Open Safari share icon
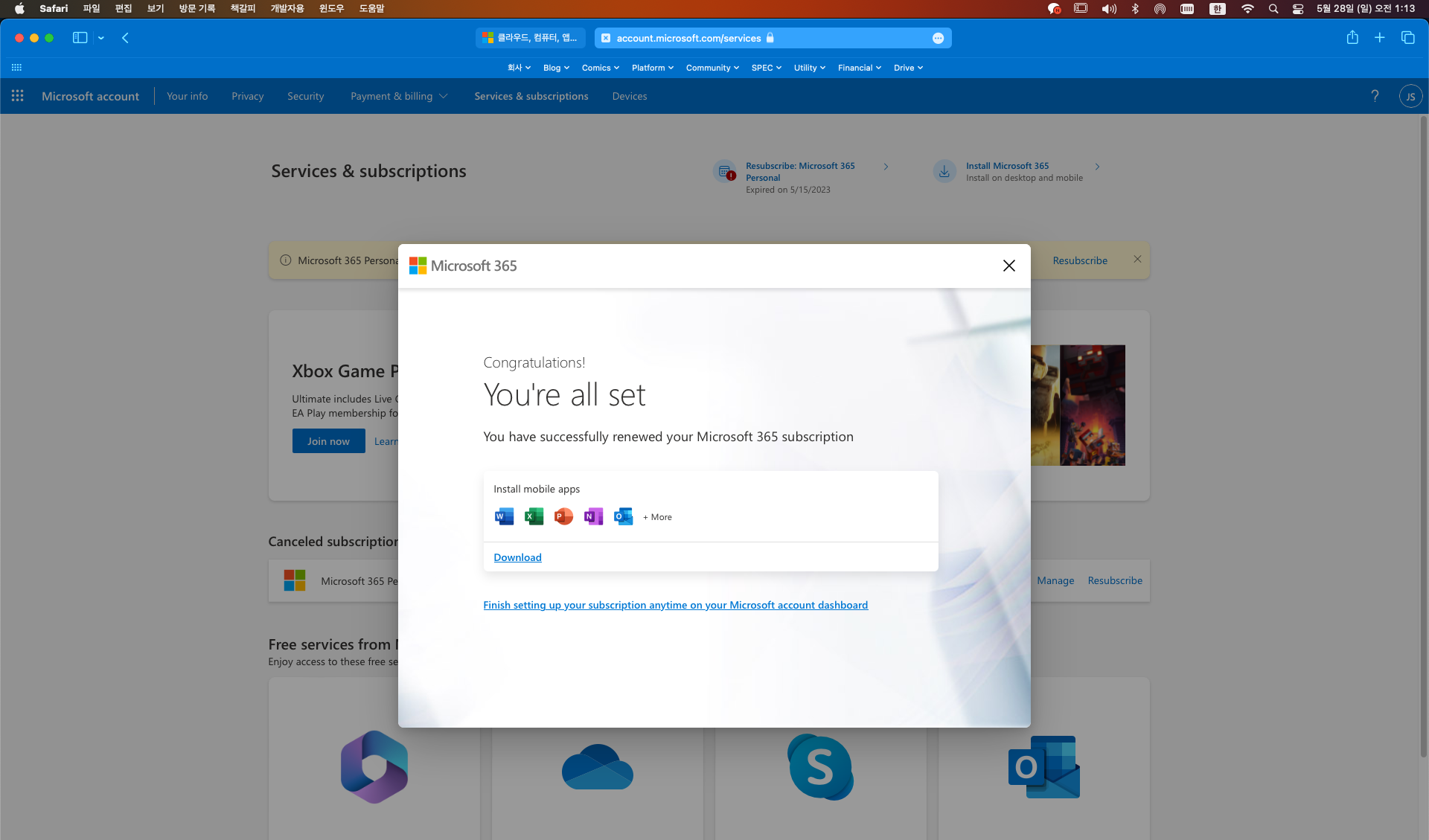Screen dimensions: 1429x840 [1352, 38]
